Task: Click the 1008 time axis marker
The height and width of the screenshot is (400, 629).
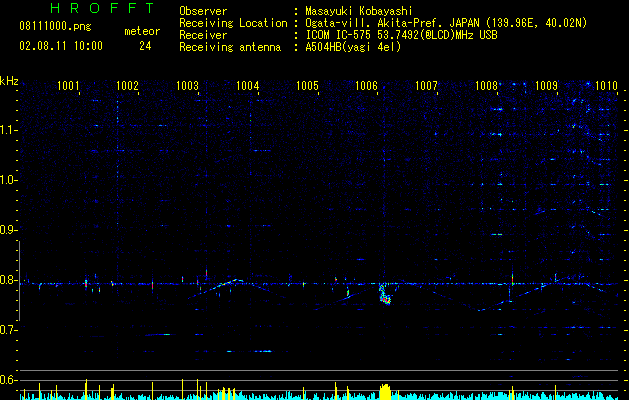Action: 486,85
